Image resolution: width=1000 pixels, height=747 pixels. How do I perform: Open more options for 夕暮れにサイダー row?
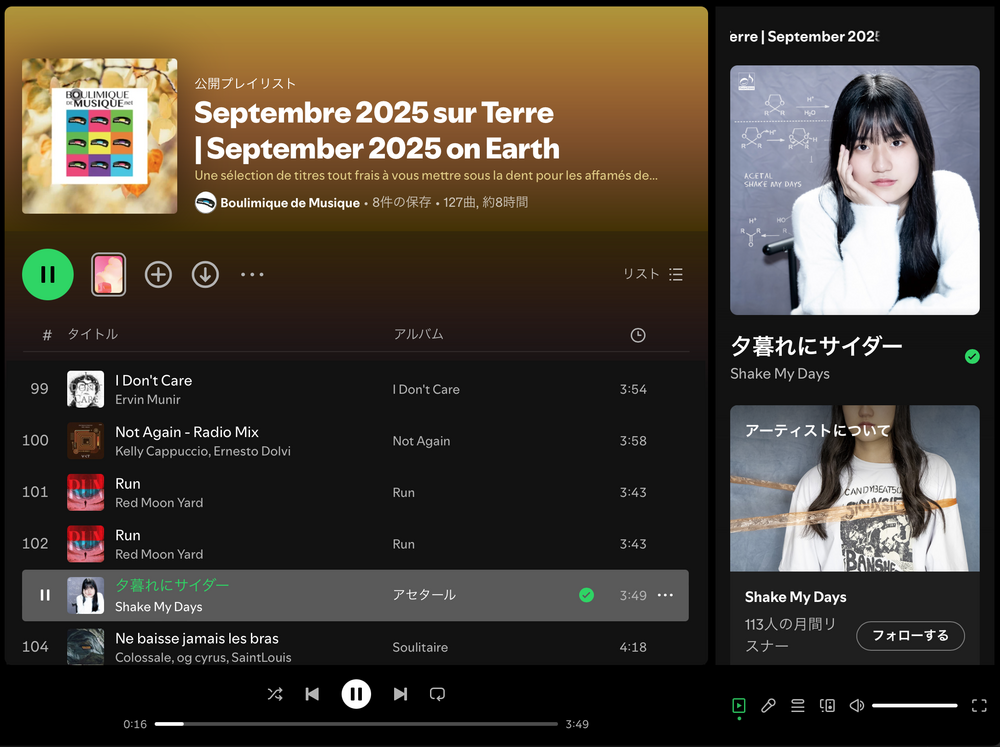pos(665,595)
